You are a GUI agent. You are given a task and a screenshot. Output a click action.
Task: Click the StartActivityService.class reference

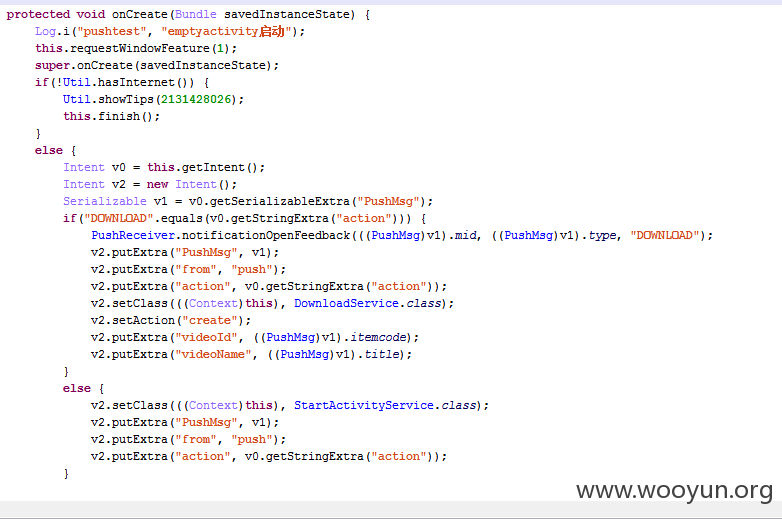point(385,405)
